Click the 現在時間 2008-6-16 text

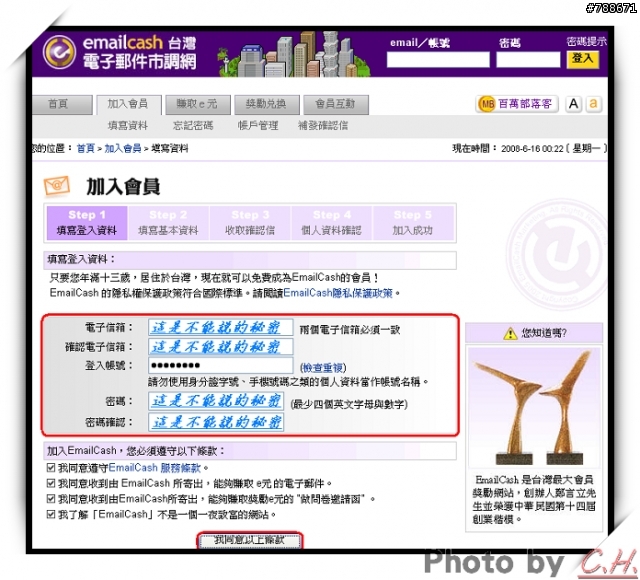[530, 149]
